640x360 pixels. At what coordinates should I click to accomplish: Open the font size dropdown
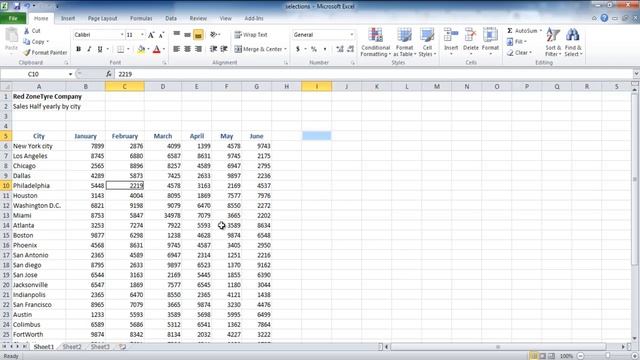[142, 35]
